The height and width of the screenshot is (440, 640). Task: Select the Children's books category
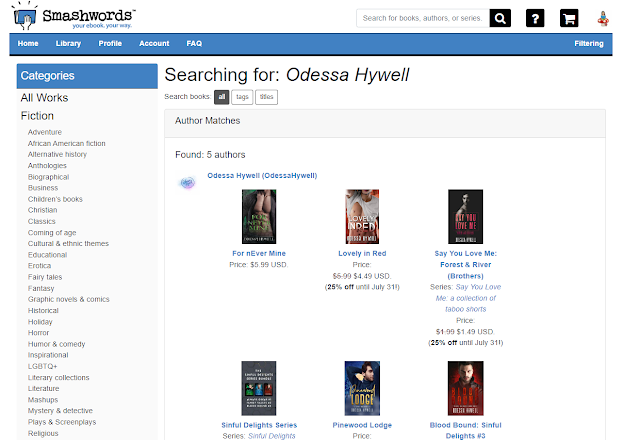tap(55, 199)
